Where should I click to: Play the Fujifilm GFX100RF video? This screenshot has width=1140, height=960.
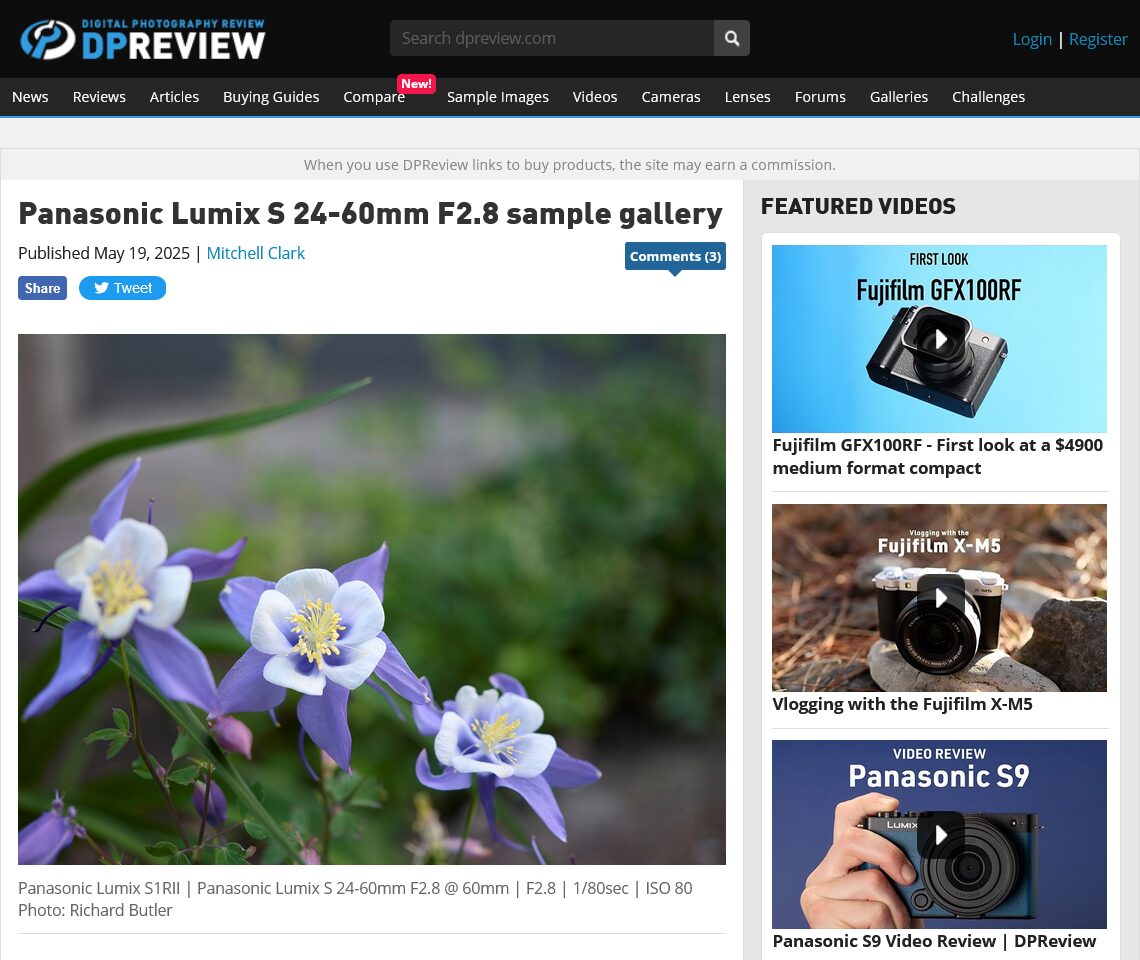(x=940, y=339)
